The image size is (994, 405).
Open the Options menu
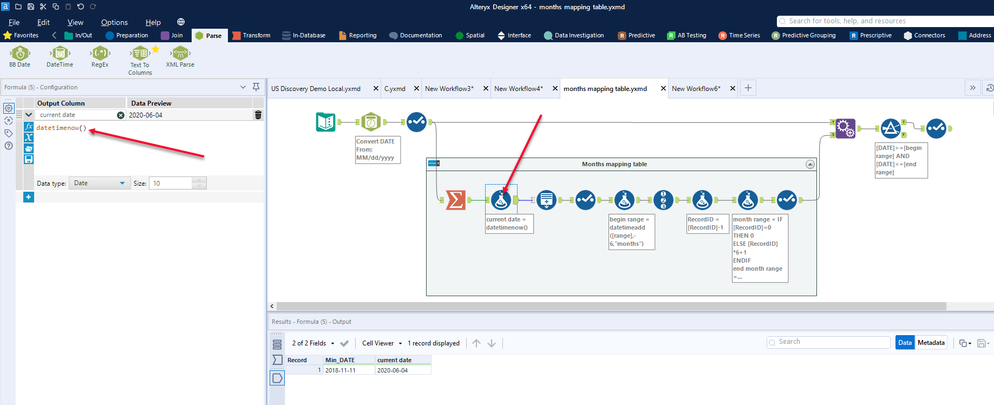[114, 22]
